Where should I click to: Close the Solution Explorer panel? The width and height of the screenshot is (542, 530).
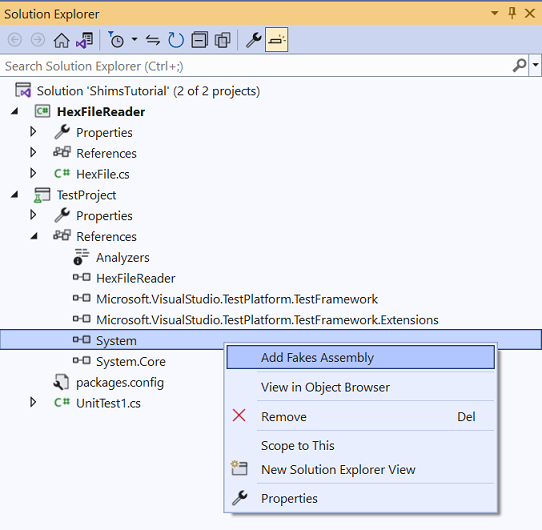coord(530,13)
